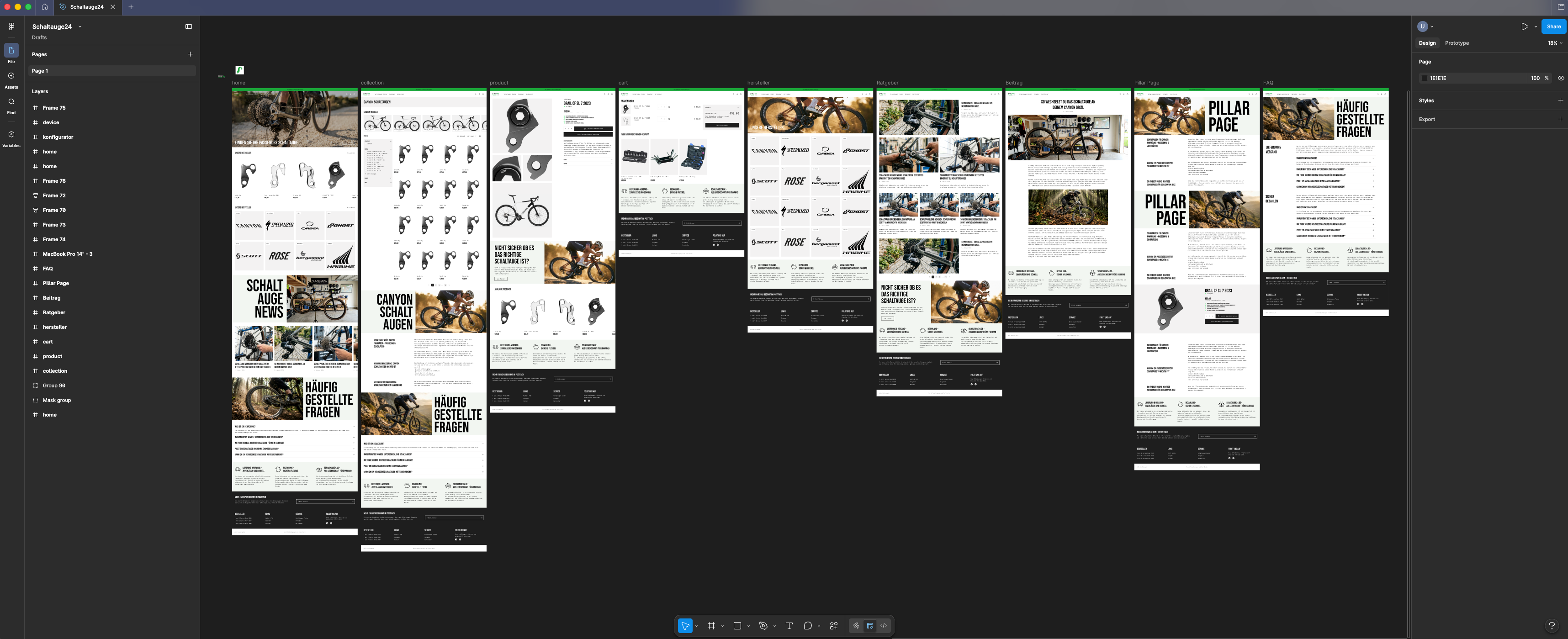Viewport: 1568px width, 639px height.
Task: Click the blue Share button
Action: pos(1553,27)
